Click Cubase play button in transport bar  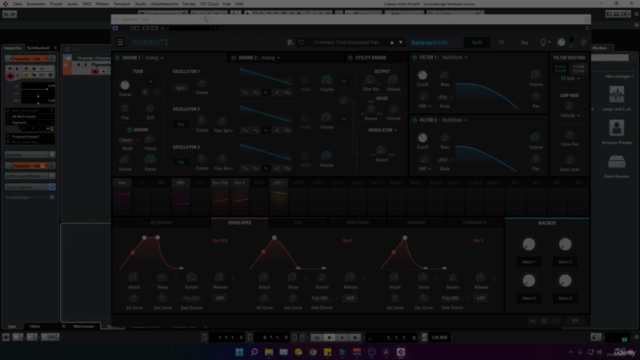click(342, 338)
